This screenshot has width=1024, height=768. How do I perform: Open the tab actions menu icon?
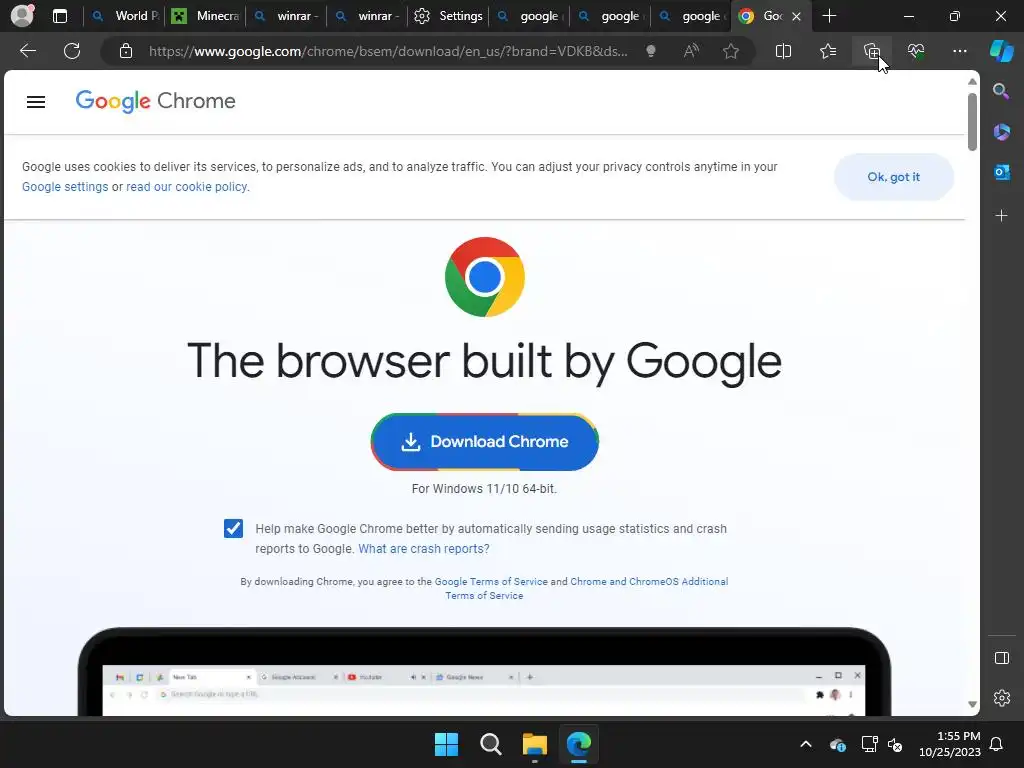coord(59,16)
